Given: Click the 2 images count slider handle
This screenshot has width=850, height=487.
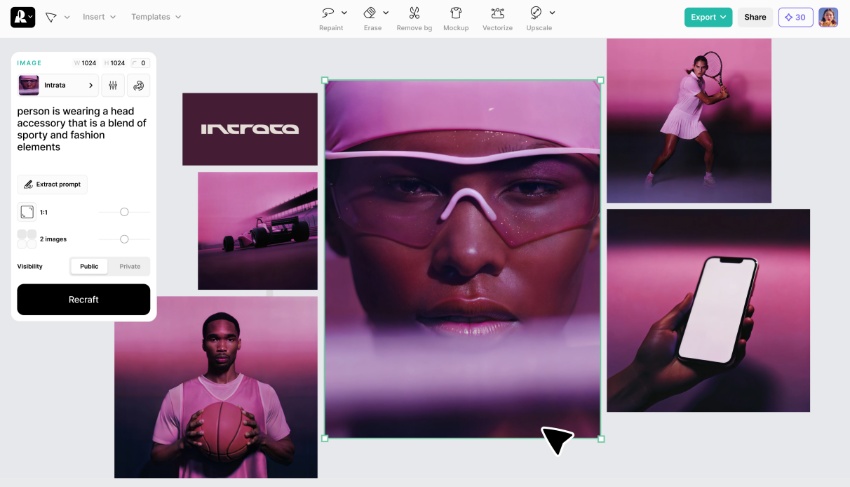Looking at the screenshot, I should (124, 239).
